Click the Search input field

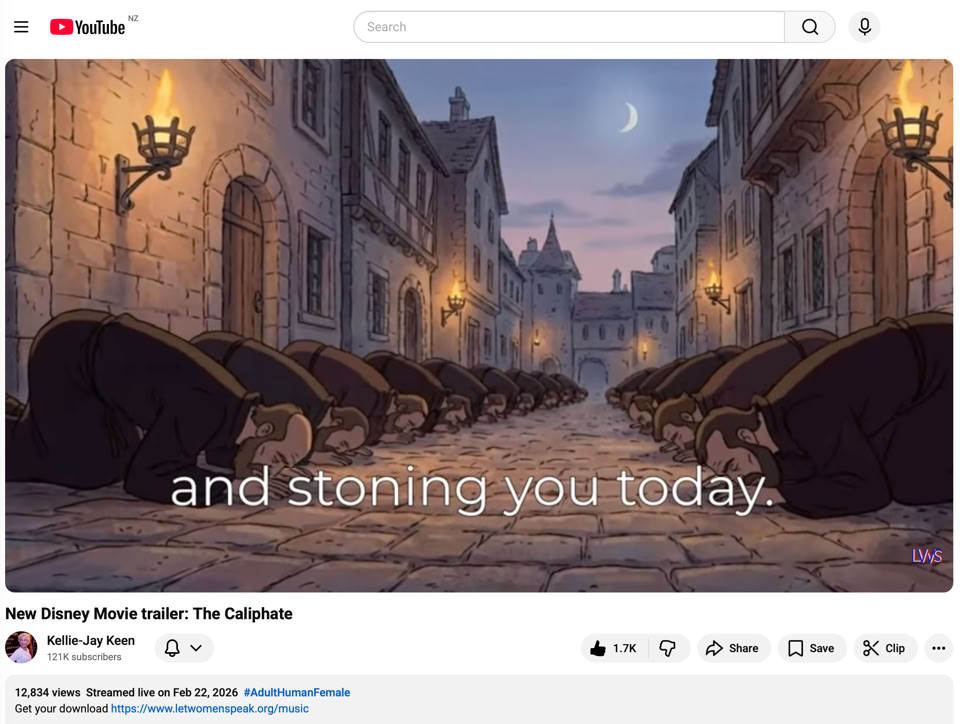[x=569, y=27]
